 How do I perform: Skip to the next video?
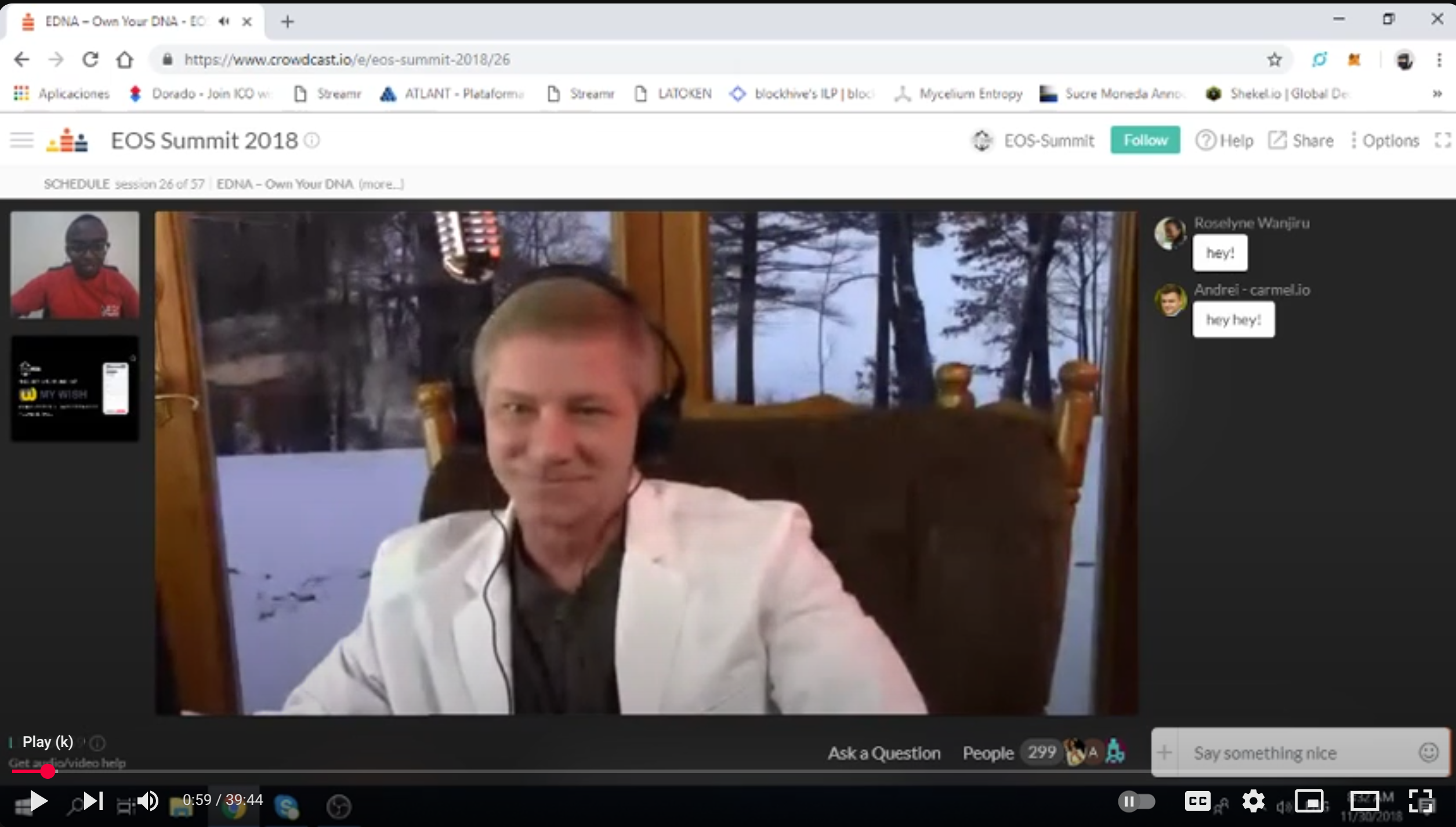93,801
